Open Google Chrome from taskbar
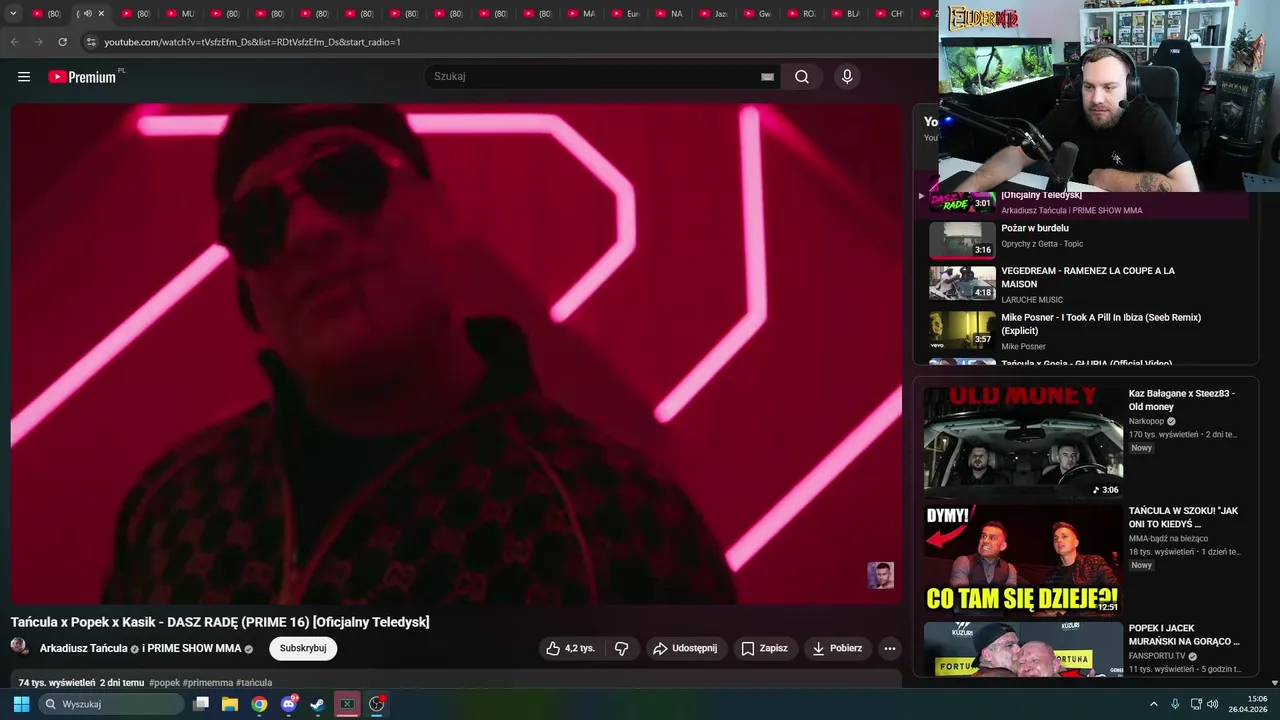The height and width of the screenshot is (720, 1280). [x=259, y=704]
